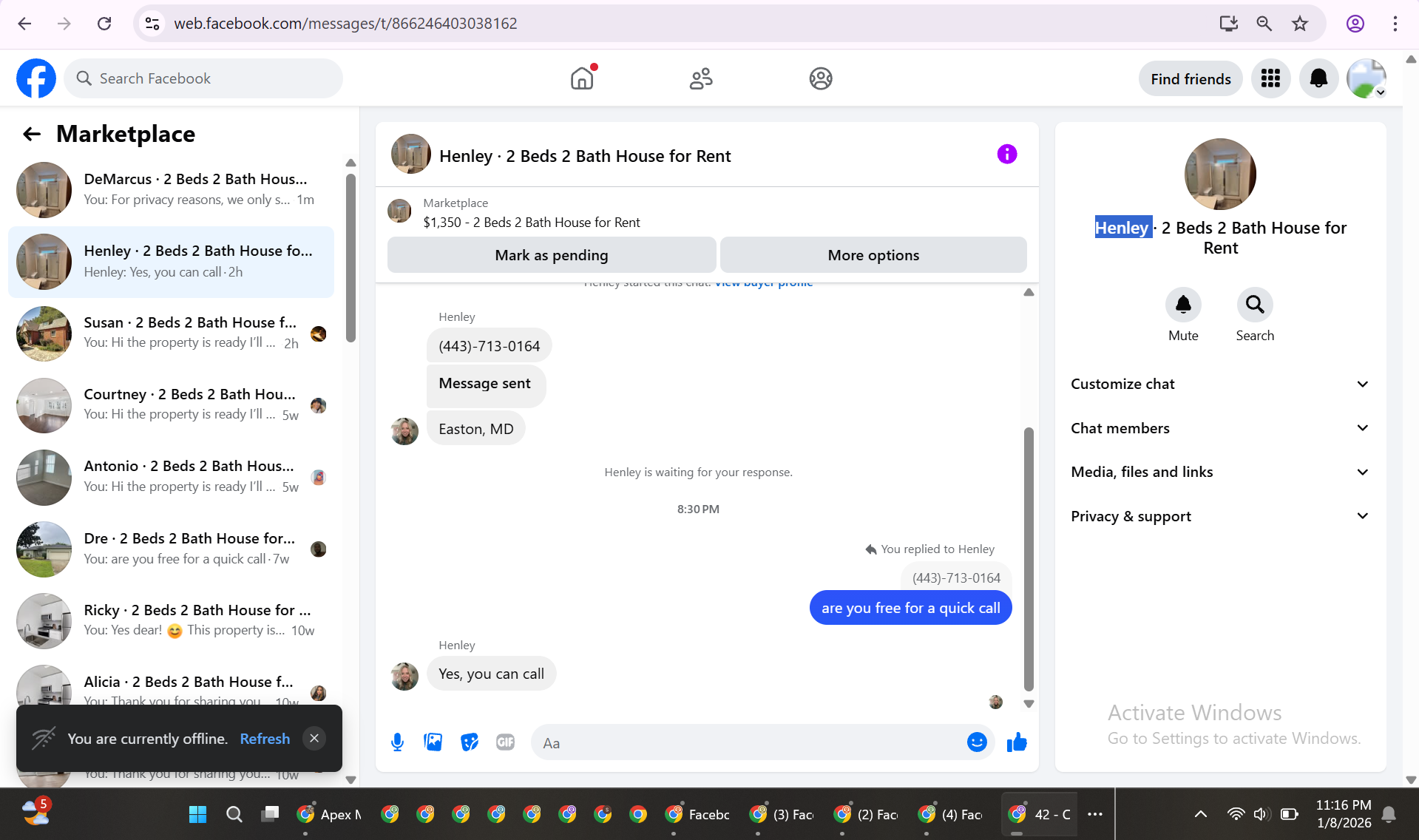Open the browser zoom control icon

click(1264, 24)
